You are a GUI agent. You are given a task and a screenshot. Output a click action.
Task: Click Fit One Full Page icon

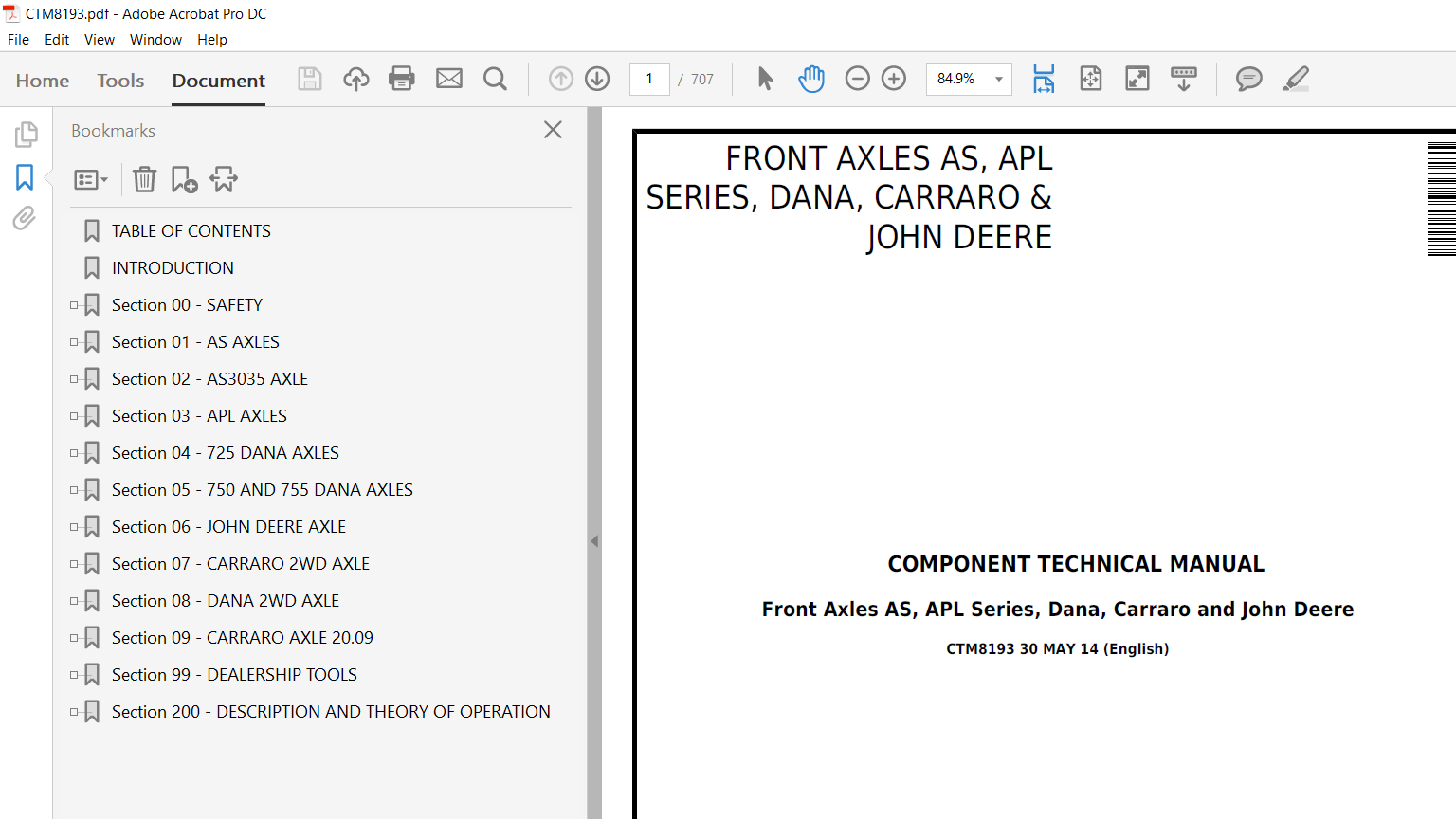[1091, 79]
